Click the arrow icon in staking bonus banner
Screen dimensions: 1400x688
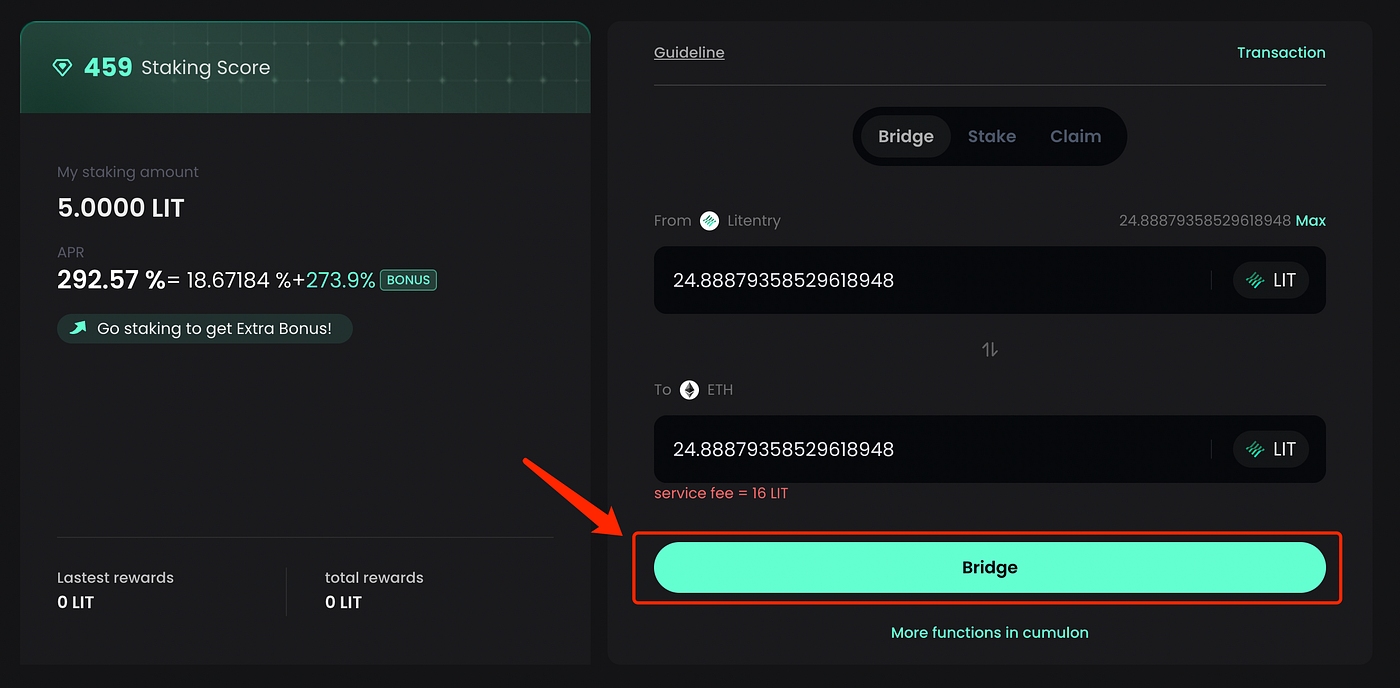click(77, 328)
